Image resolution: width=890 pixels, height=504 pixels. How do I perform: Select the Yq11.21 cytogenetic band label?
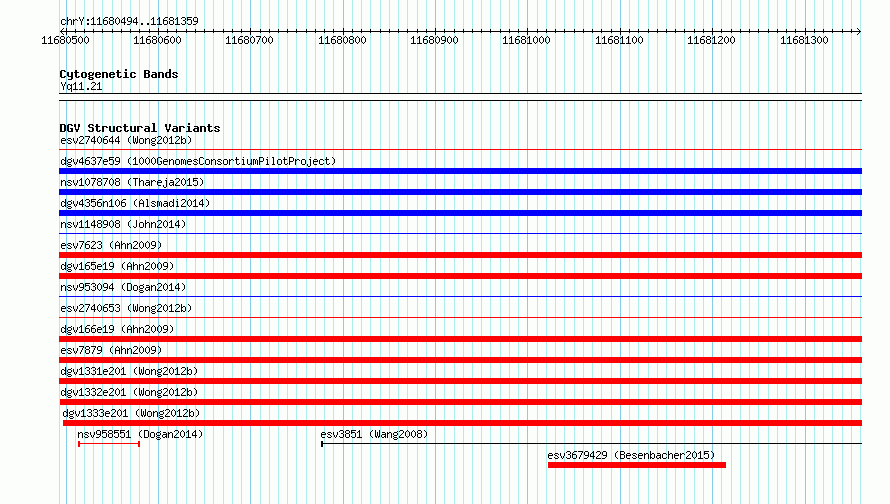click(81, 86)
